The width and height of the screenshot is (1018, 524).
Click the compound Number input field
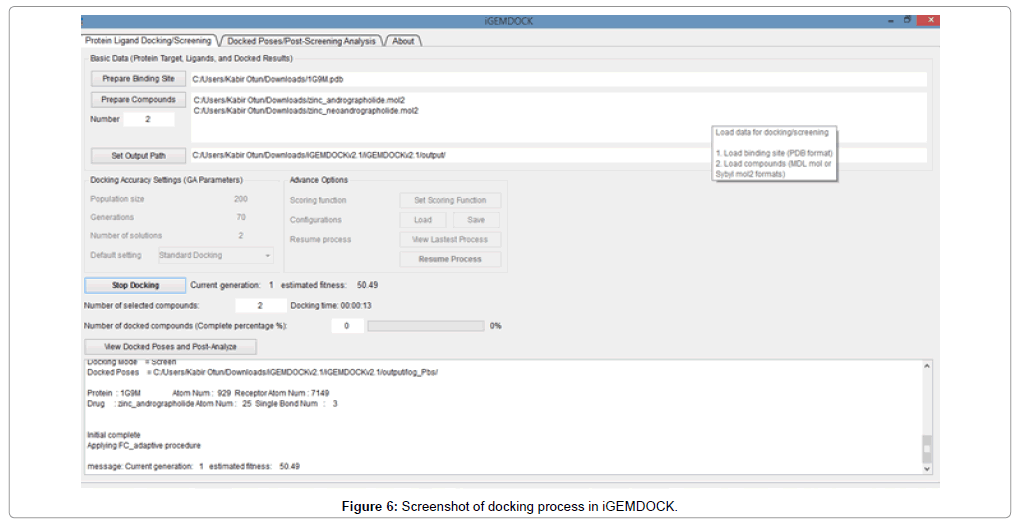click(148, 119)
